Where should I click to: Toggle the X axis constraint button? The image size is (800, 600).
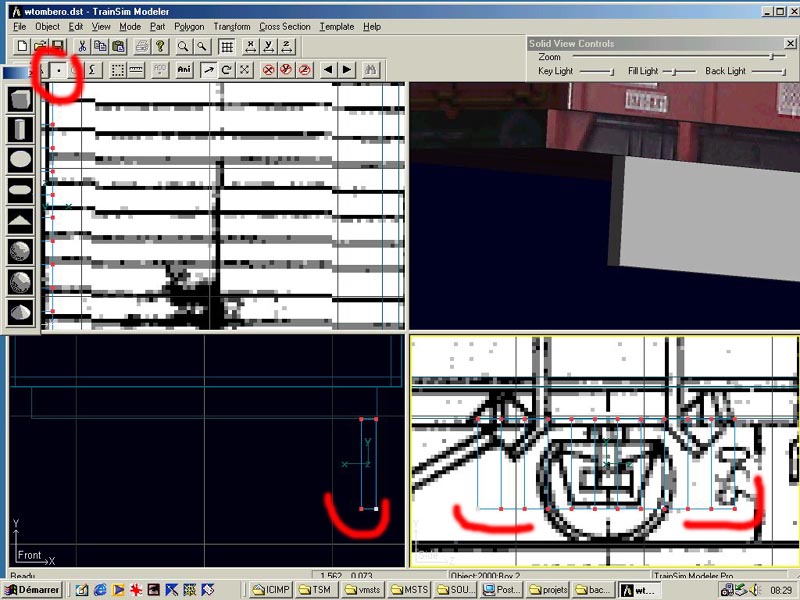pos(249,46)
